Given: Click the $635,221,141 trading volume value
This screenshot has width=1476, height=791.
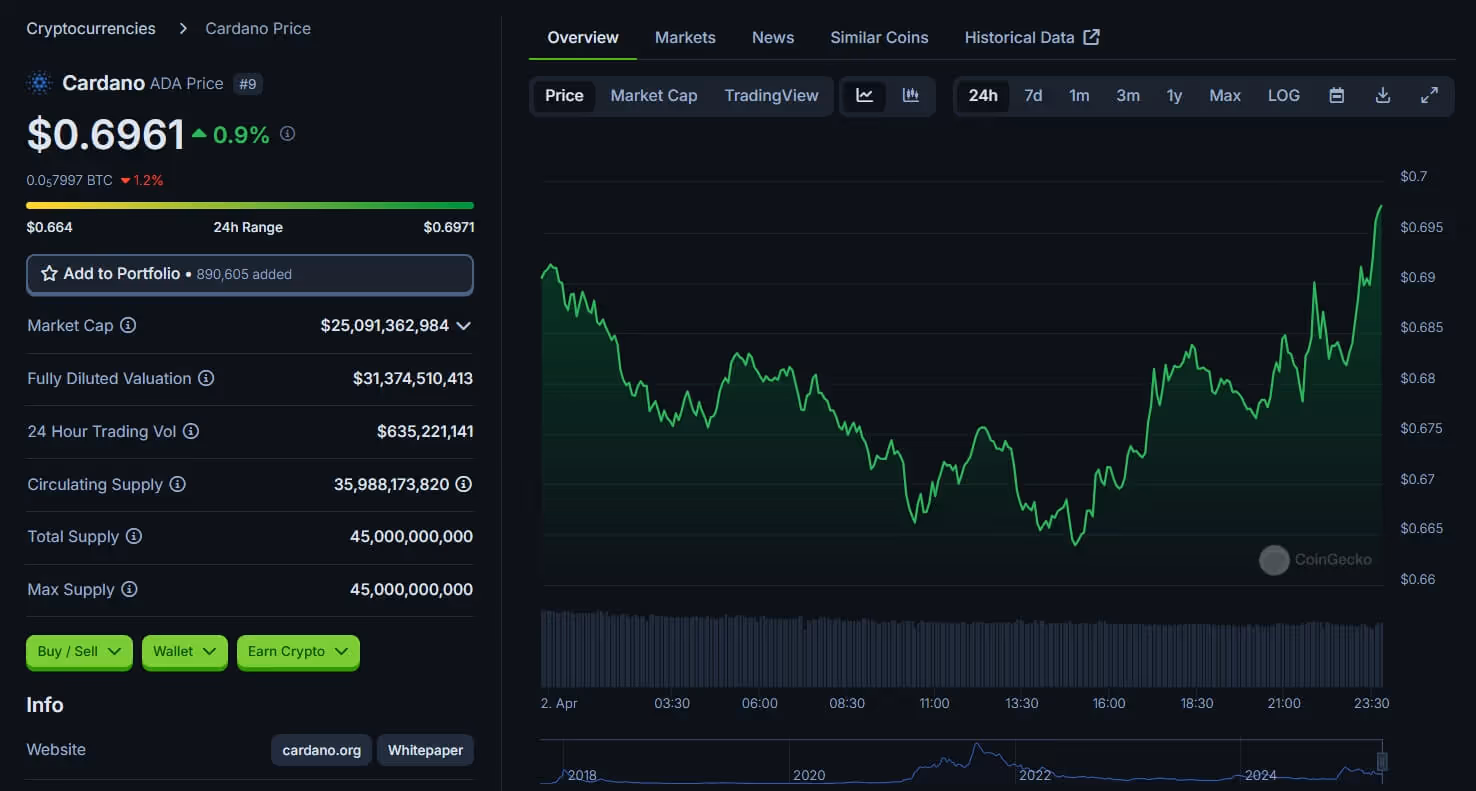Looking at the screenshot, I should (x=425, y=432).
